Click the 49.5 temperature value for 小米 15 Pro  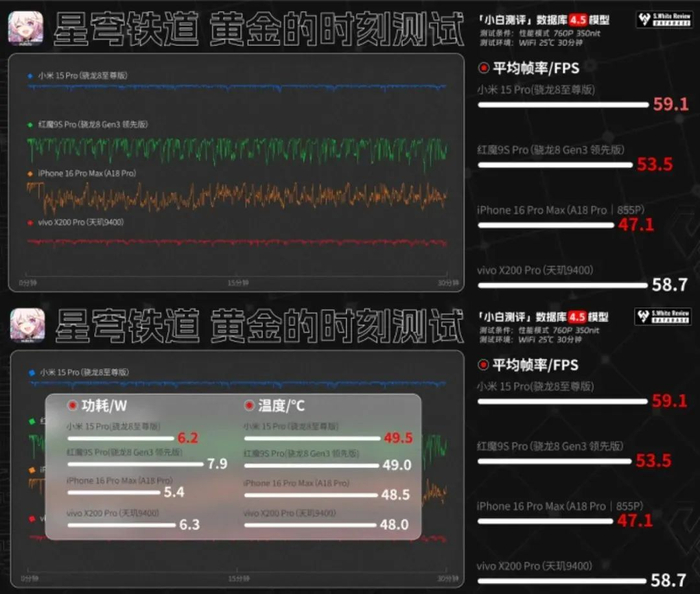[398, 438]
